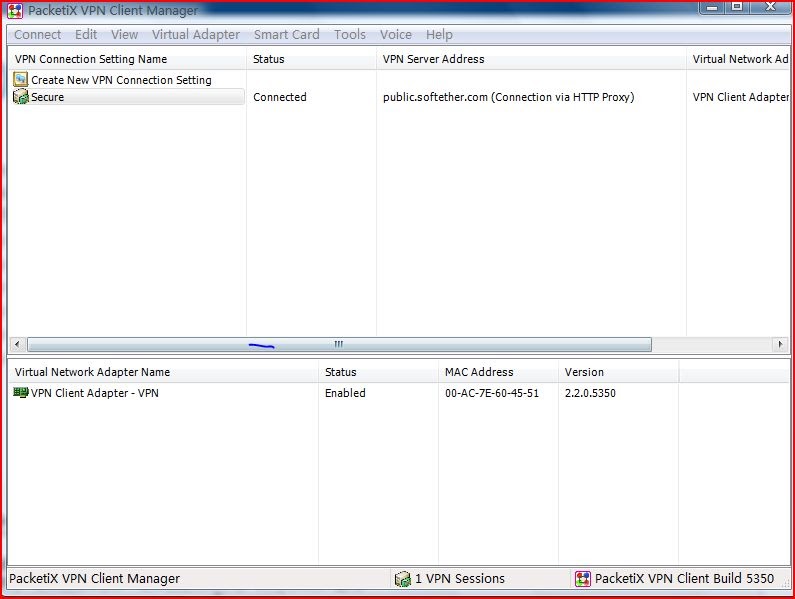This screenshot has width=795, height=599.
Task: Click the adapter list Status column header
Action: pyautogui.click(x=378, y=372)
